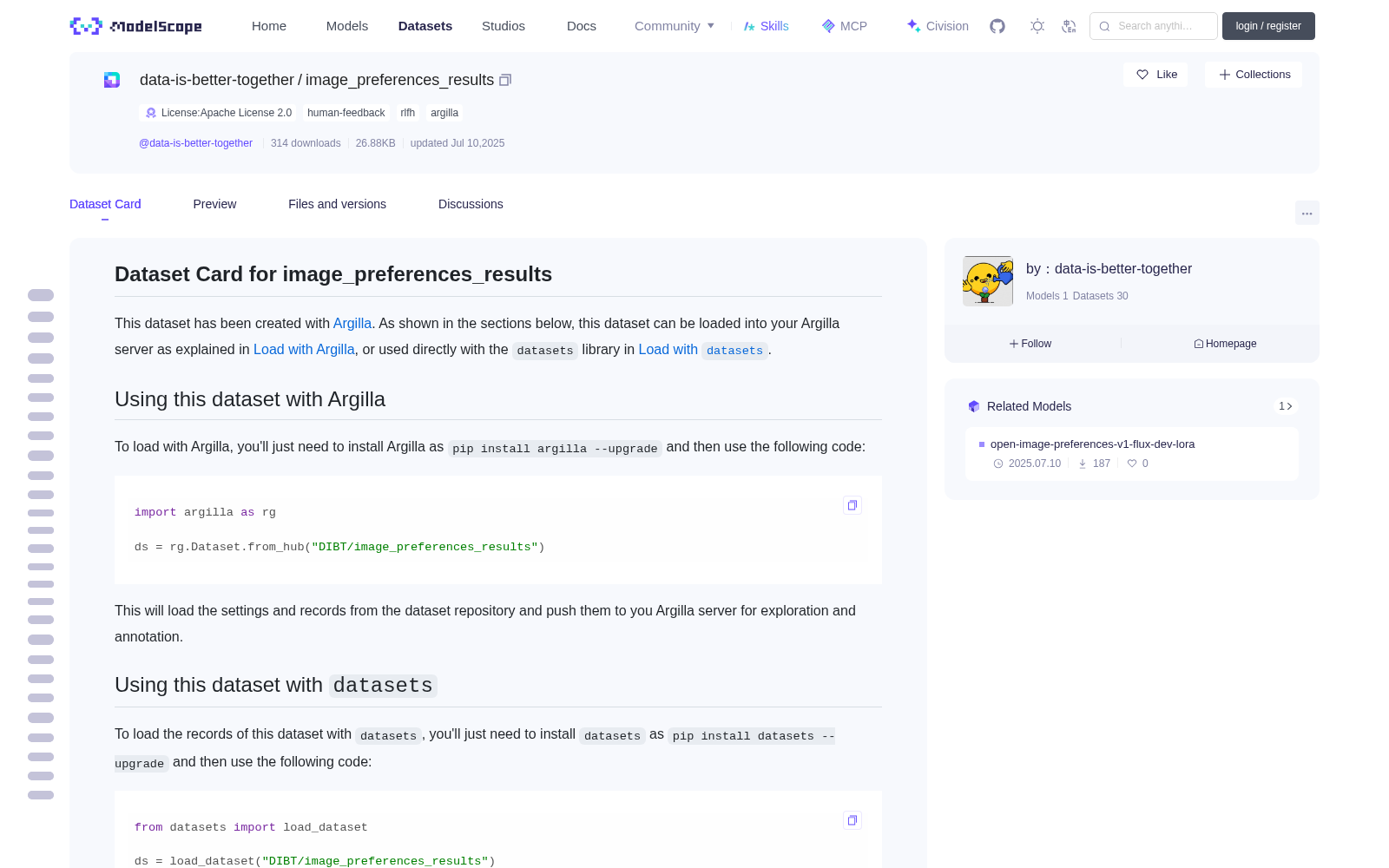Switch language with the translate icon

point(1069,26)
